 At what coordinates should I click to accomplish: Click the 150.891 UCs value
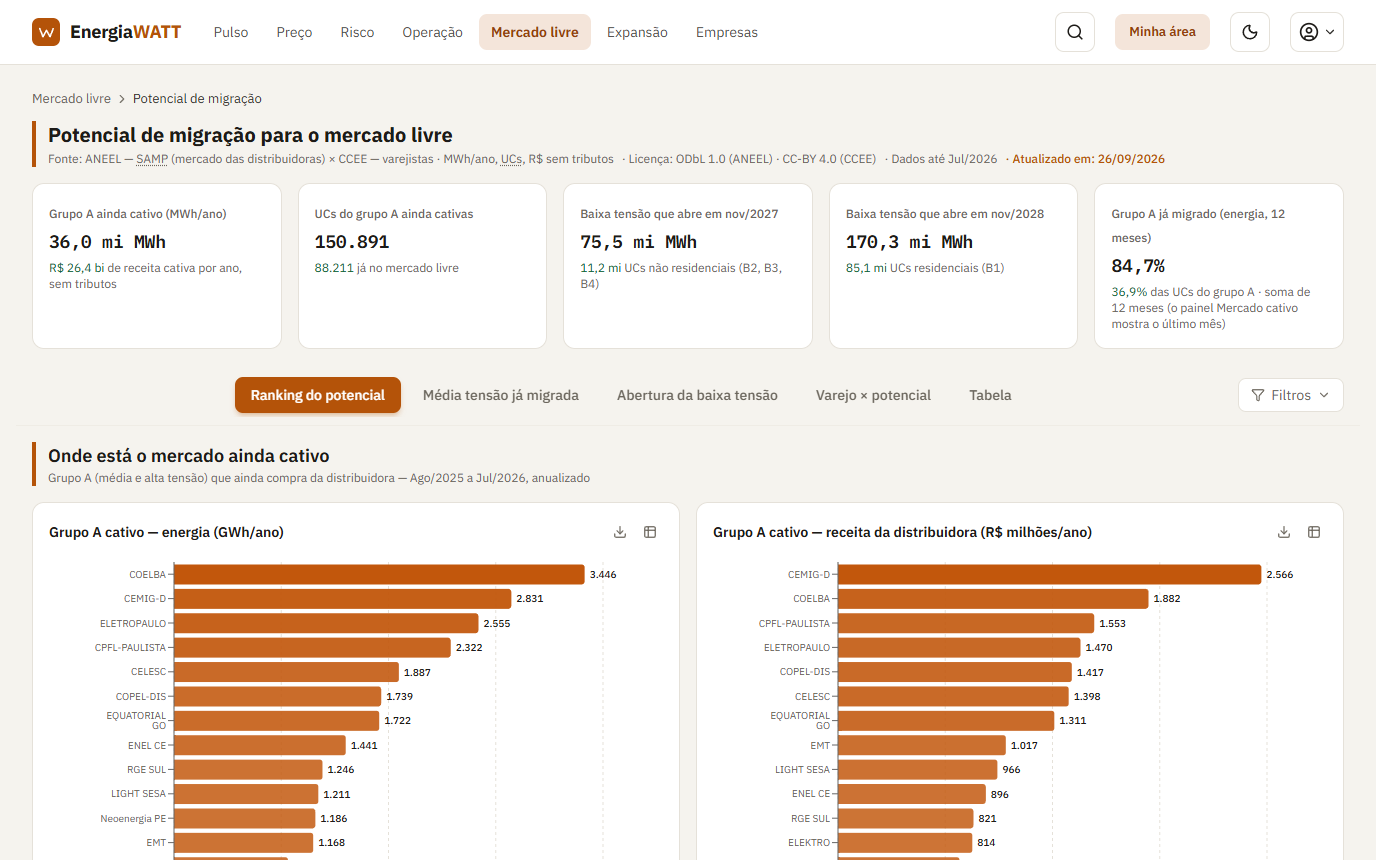coord(352,242)
